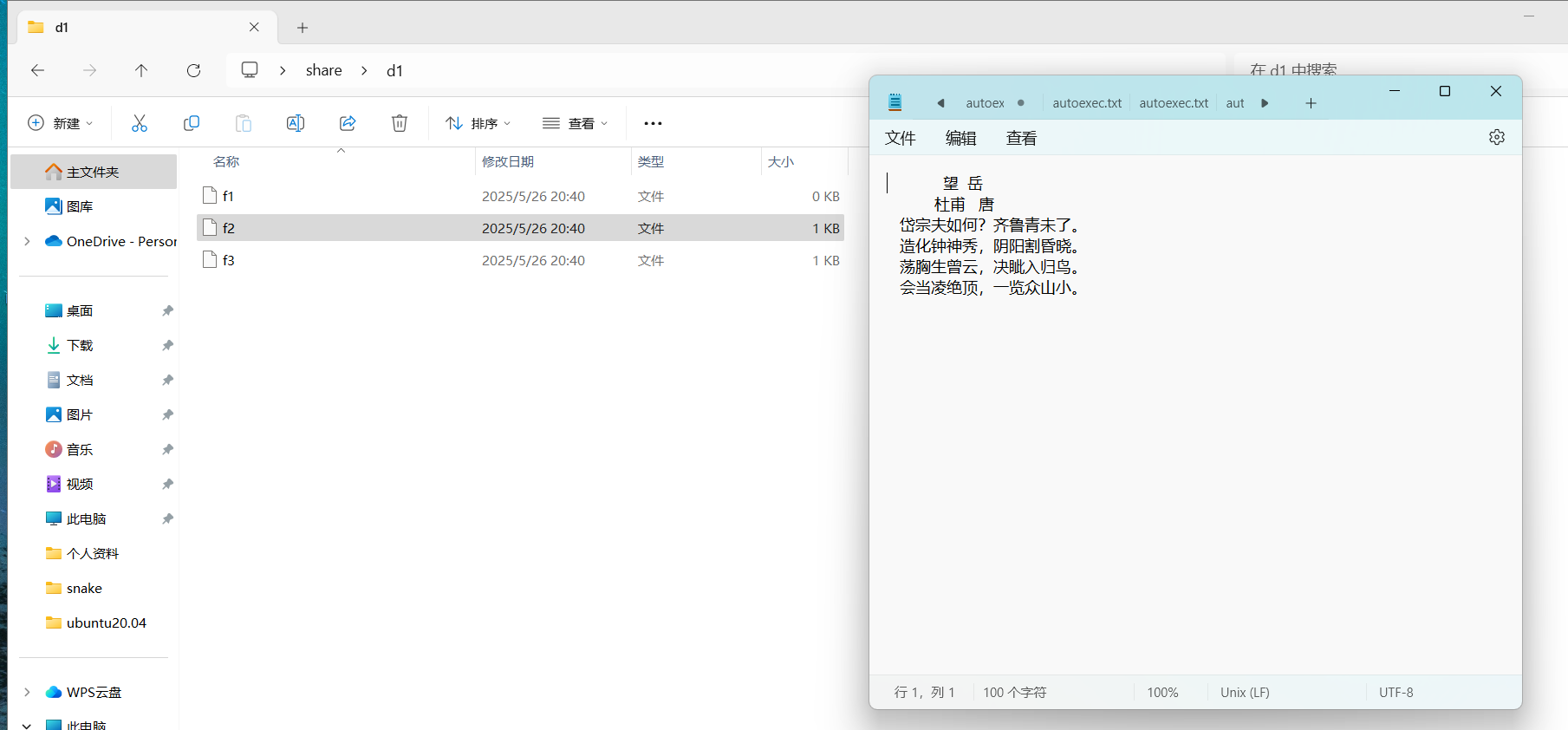The width and height of the screenshot is (1568, 730).
Task: Select the f2 file row
Action: tap(520, 228)
